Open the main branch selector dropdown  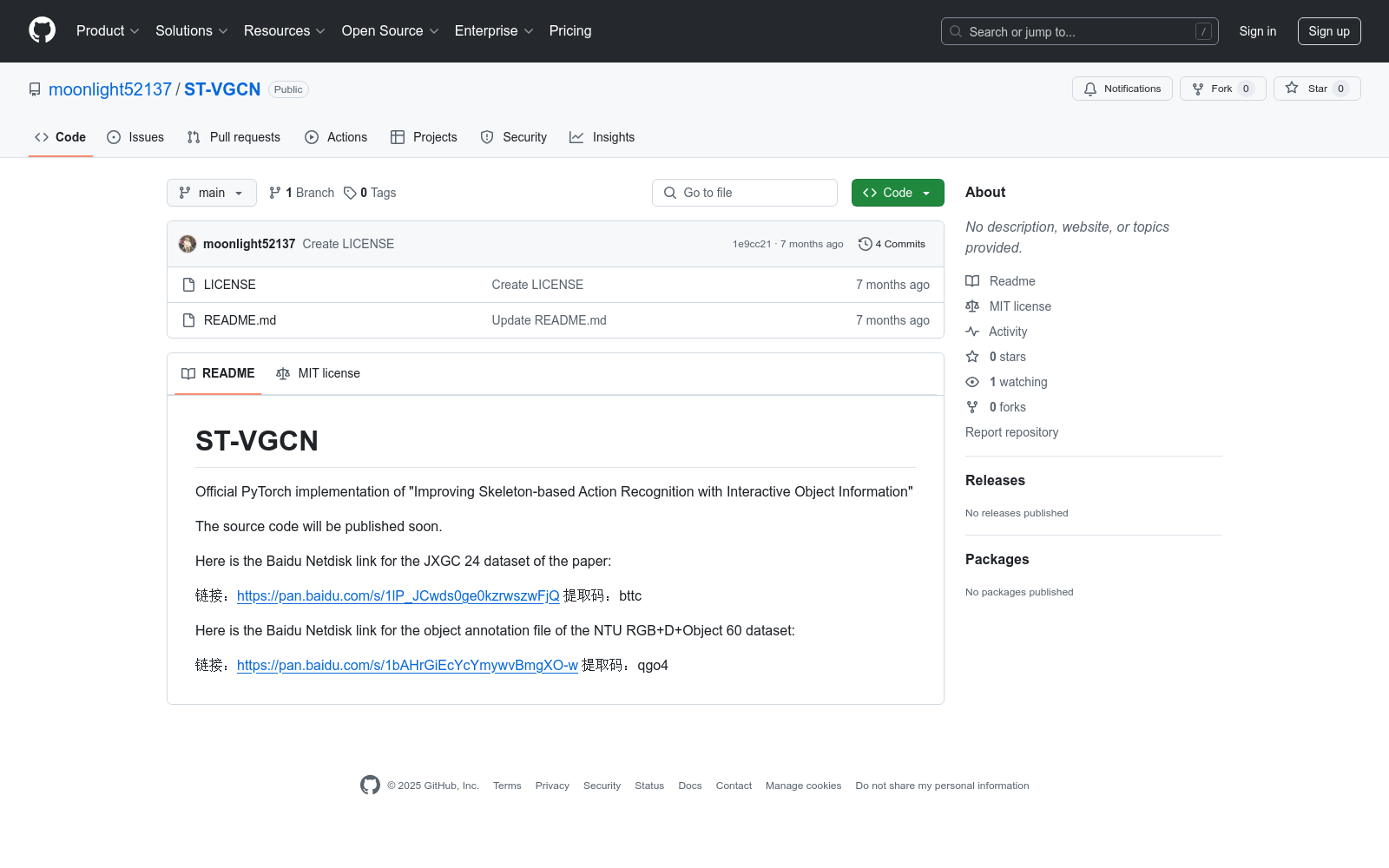pos(212,193)
